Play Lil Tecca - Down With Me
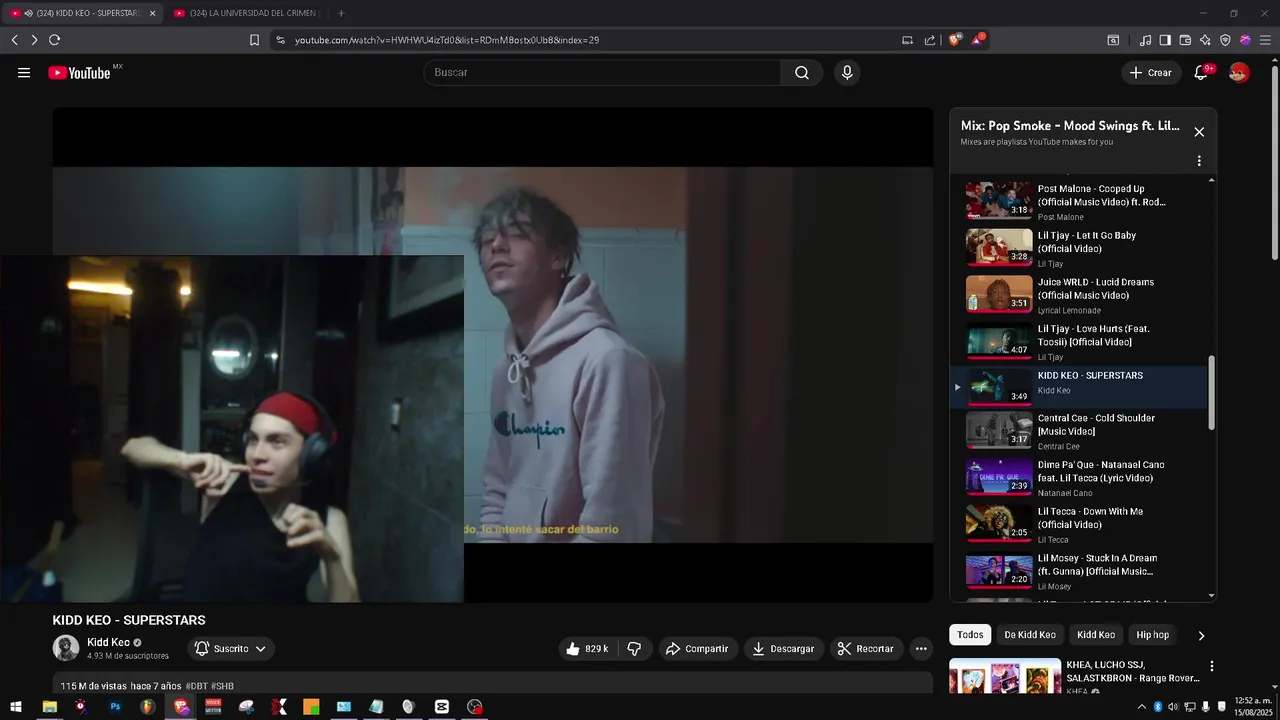 point(1080,525)
